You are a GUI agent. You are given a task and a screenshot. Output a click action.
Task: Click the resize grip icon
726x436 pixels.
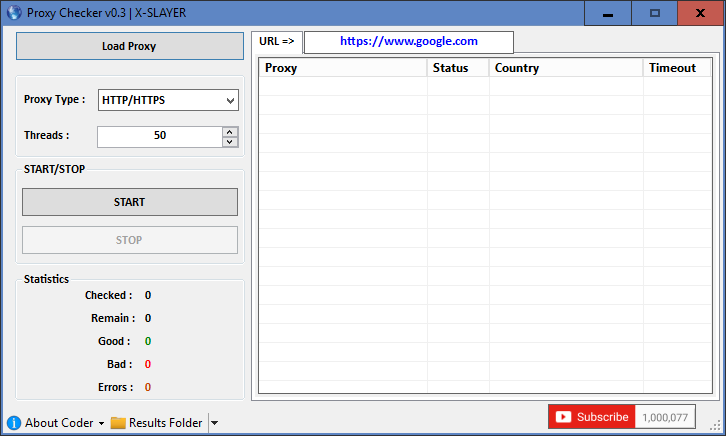(716, 425)
